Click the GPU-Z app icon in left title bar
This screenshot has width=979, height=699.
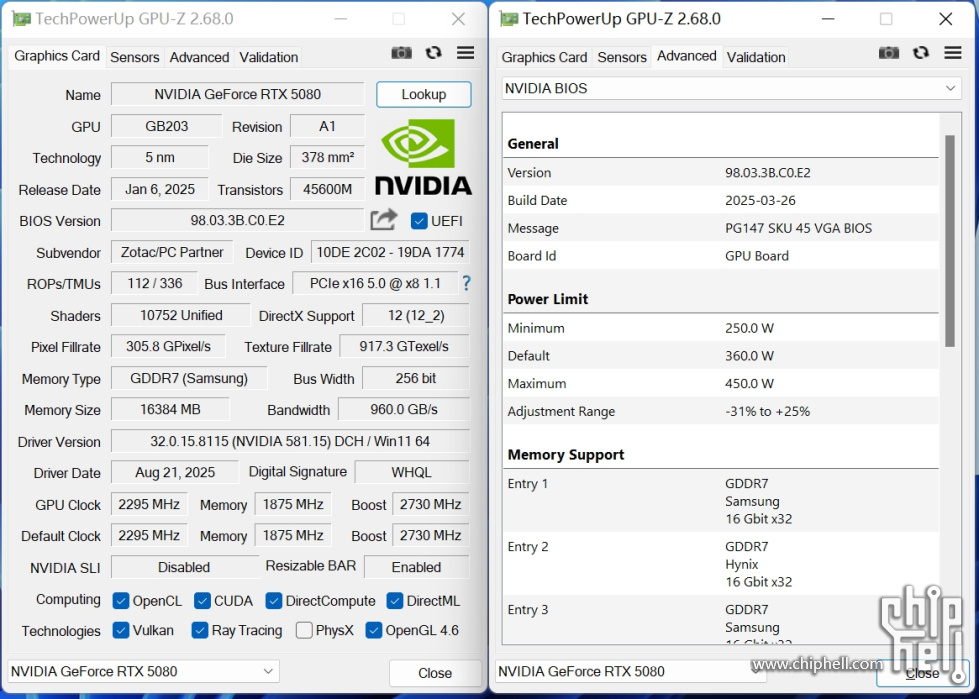(21, 19)
